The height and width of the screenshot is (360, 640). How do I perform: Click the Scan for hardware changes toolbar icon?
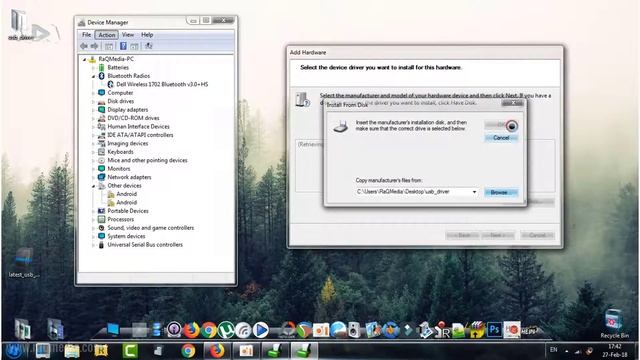tap(149, 46)
